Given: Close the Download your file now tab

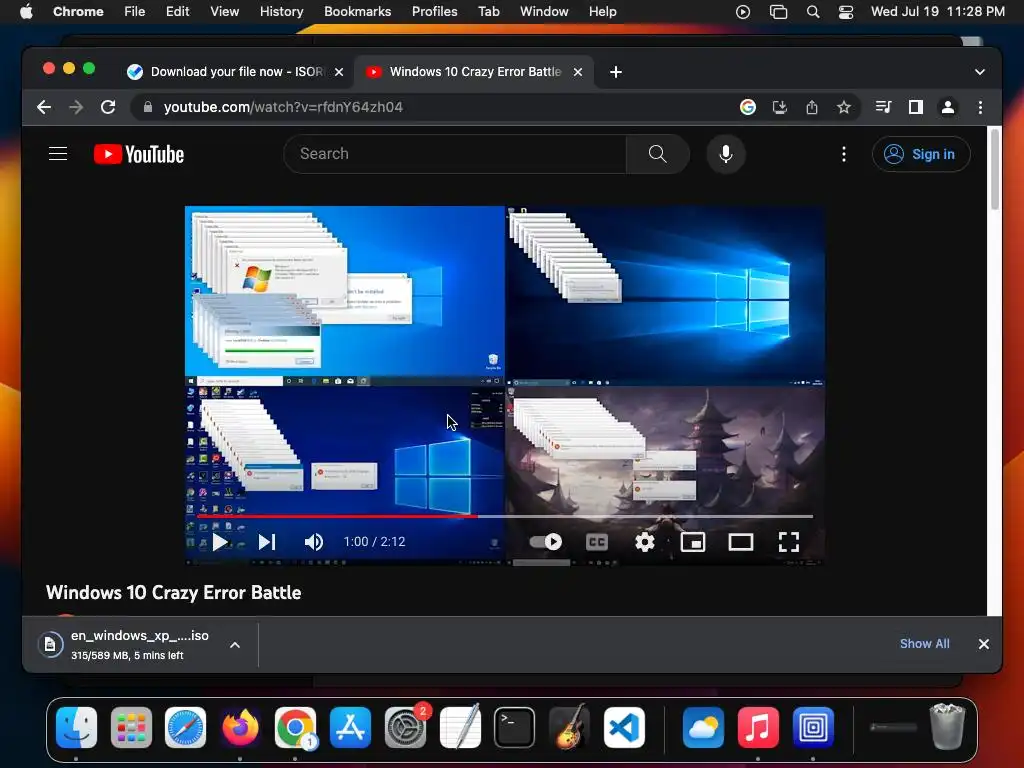Looking at the screenshot, I should coord(339,72).
